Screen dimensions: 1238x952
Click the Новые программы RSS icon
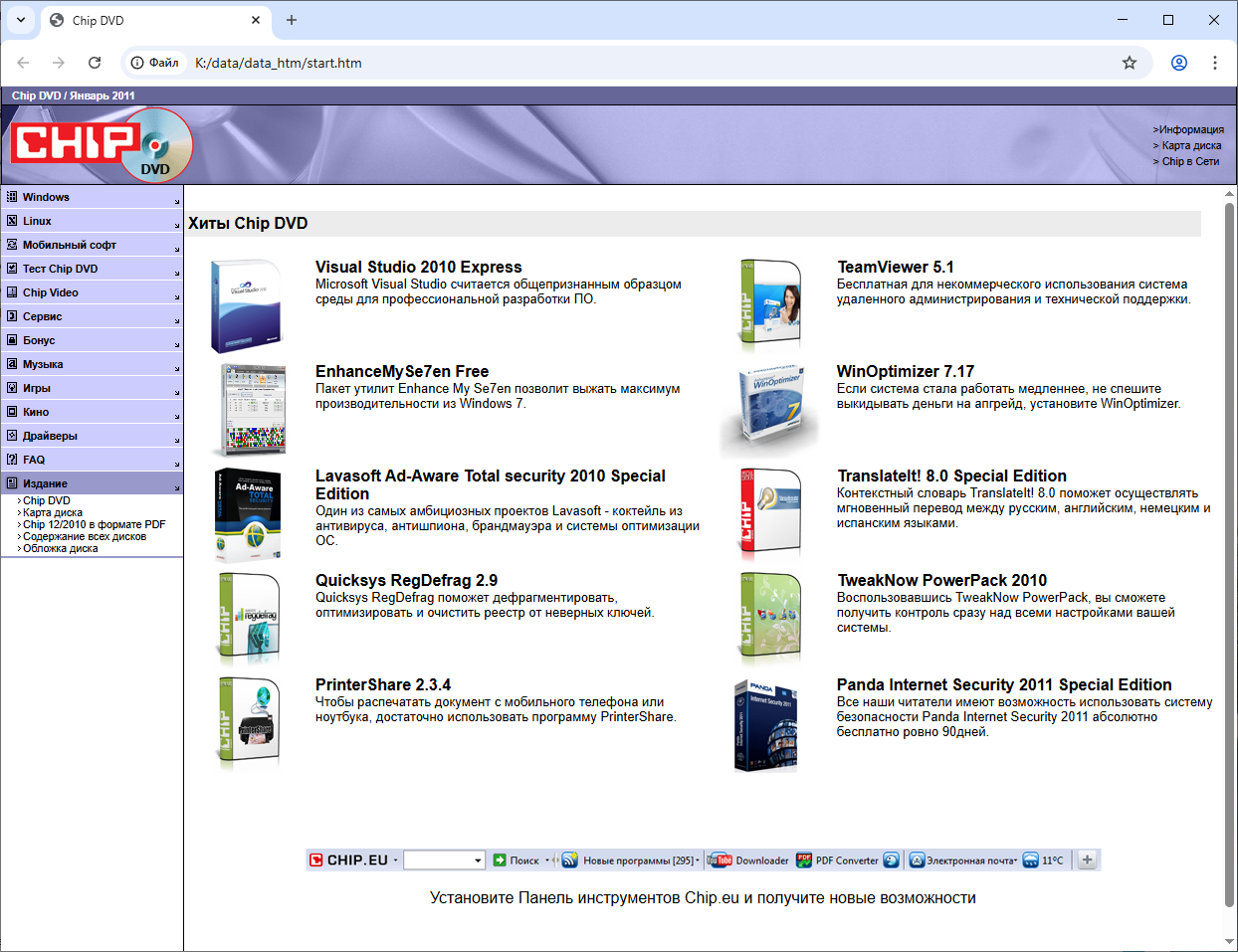(x=570, y=860)
